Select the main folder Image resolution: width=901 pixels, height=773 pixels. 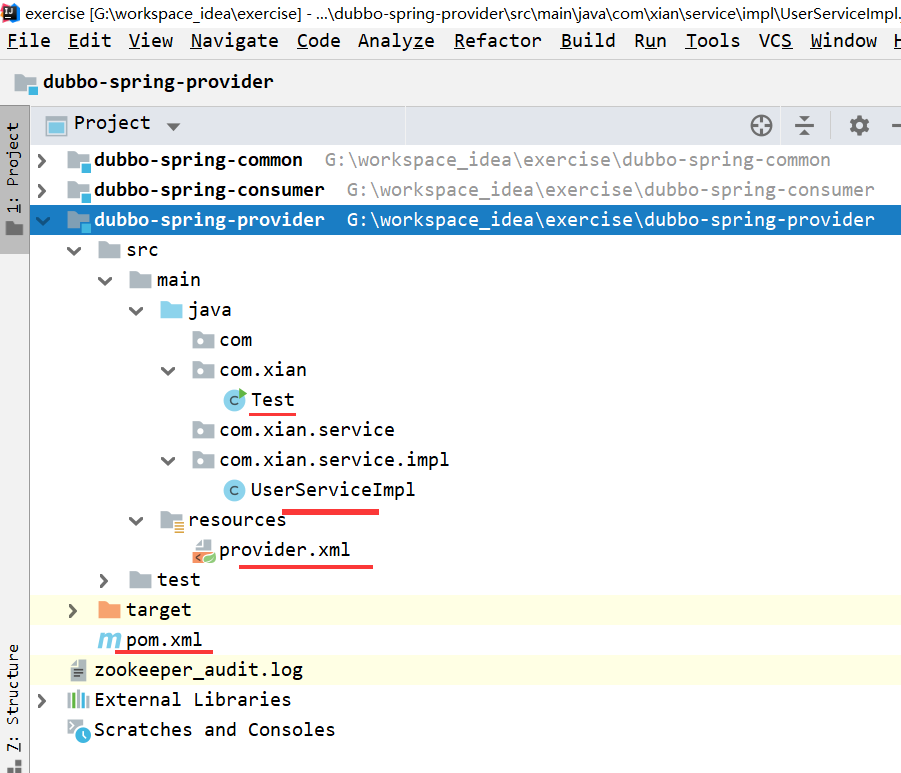pyautogui.click(x=465, y=280)
